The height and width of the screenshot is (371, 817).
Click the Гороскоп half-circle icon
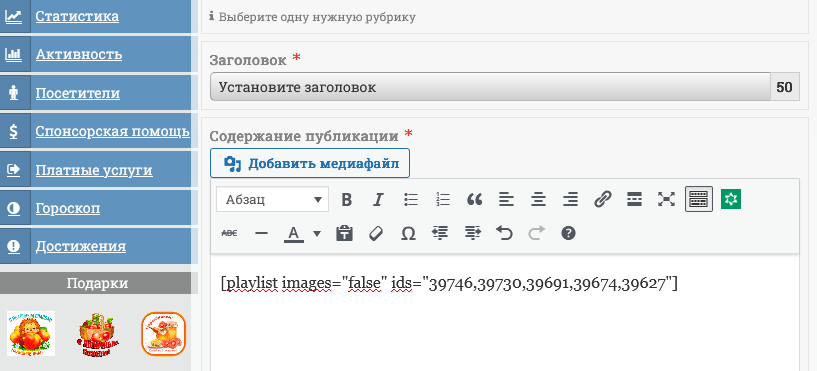(x=14, y=208)
